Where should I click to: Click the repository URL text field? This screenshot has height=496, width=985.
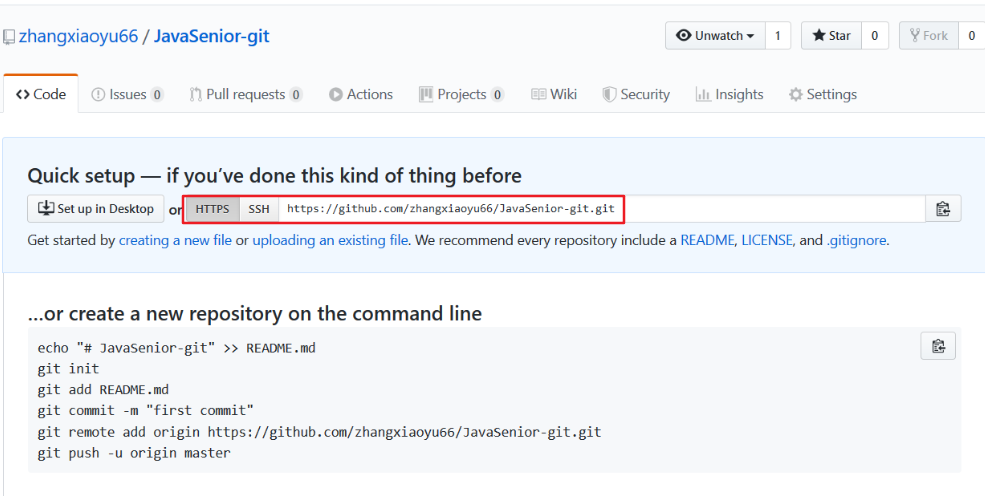tap(600, 209)
